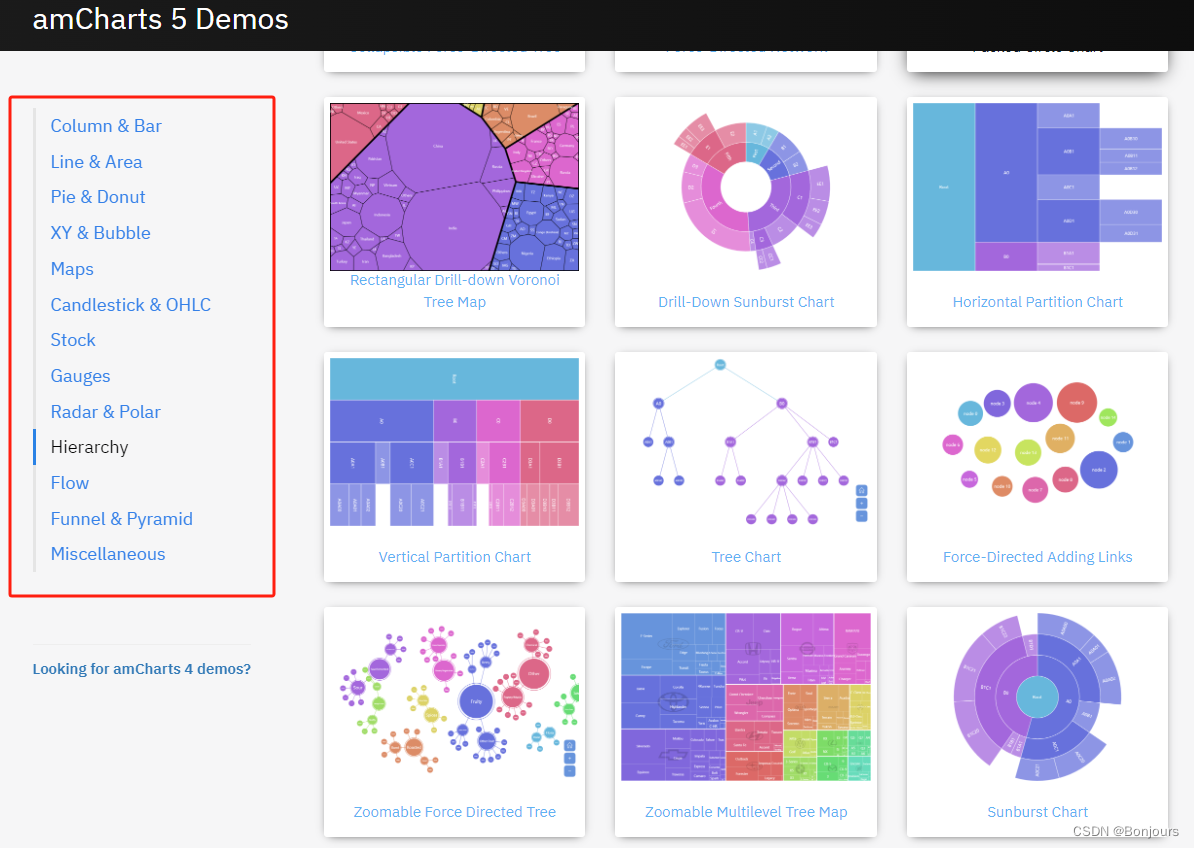This screenshot has width=1194, height=848.
Task: Click 'Looking for amCharts 4 demos?' link
Action: (x=142, y=669)
